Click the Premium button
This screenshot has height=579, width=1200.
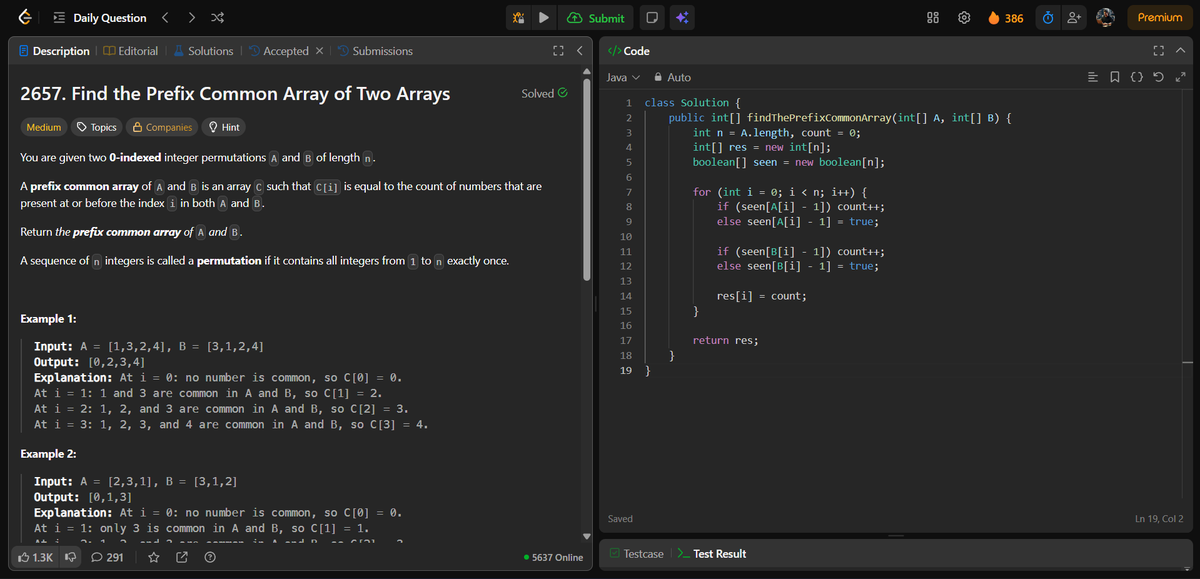click(1160, 18)
